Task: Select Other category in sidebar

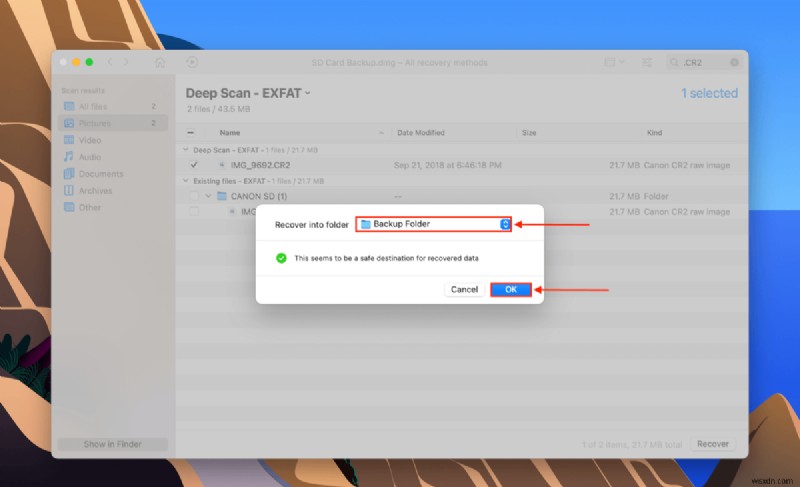Action: tap(113, 207)
